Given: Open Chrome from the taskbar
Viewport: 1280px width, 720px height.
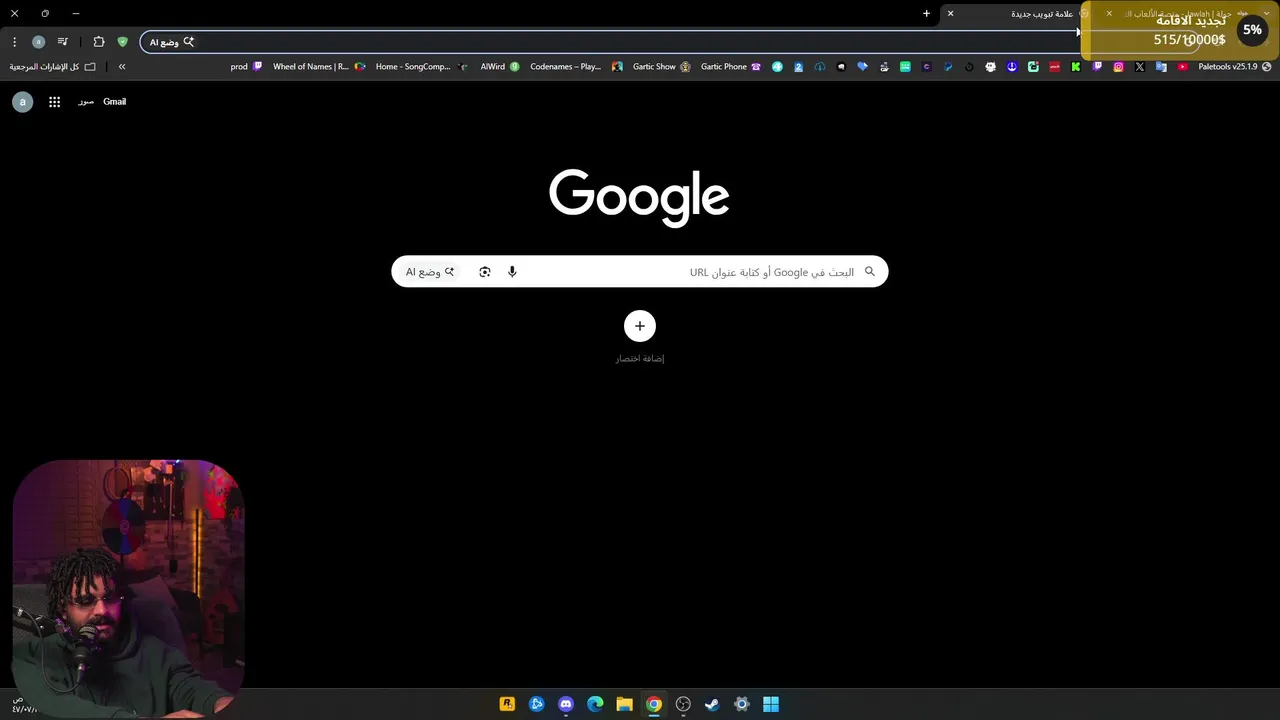Looking at the screenshot, I should [x=654, y=704].
